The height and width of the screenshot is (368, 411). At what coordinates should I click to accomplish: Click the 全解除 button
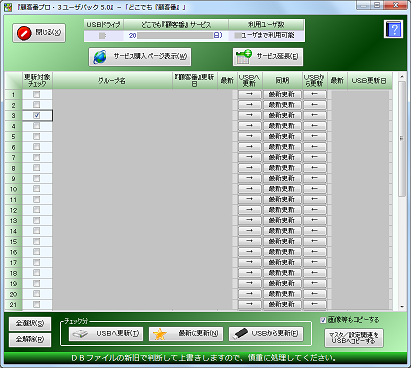(30, 340)
